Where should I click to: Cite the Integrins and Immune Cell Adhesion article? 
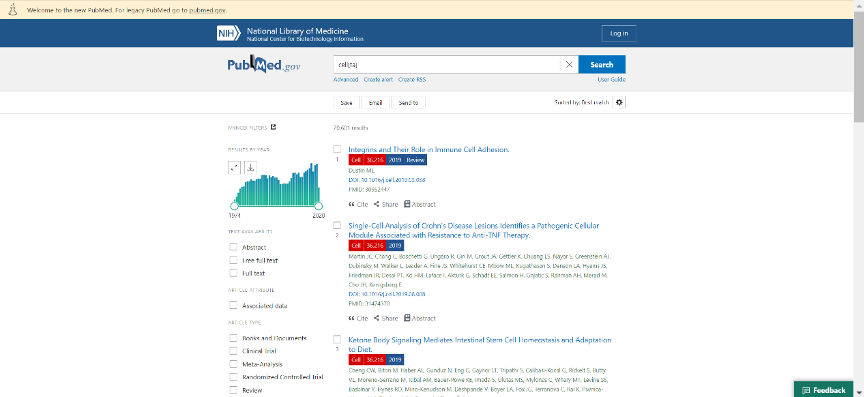358,204
